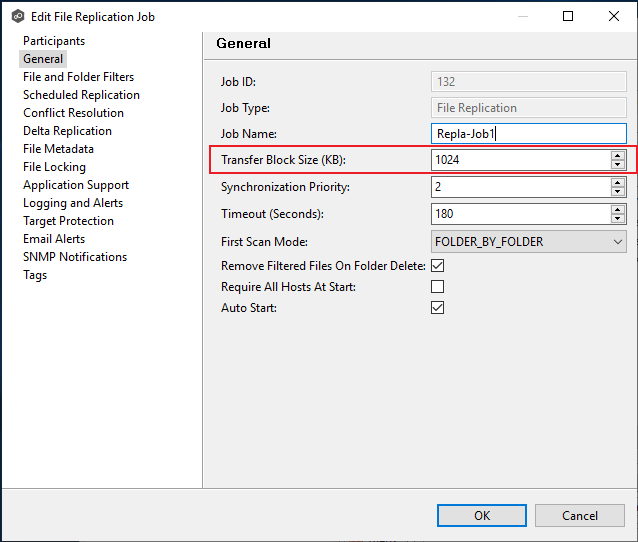Image resolution: width=638 pixels, height=542 pixels.
Task: Click the app icon in title bar
Action: tap(17, 16)
